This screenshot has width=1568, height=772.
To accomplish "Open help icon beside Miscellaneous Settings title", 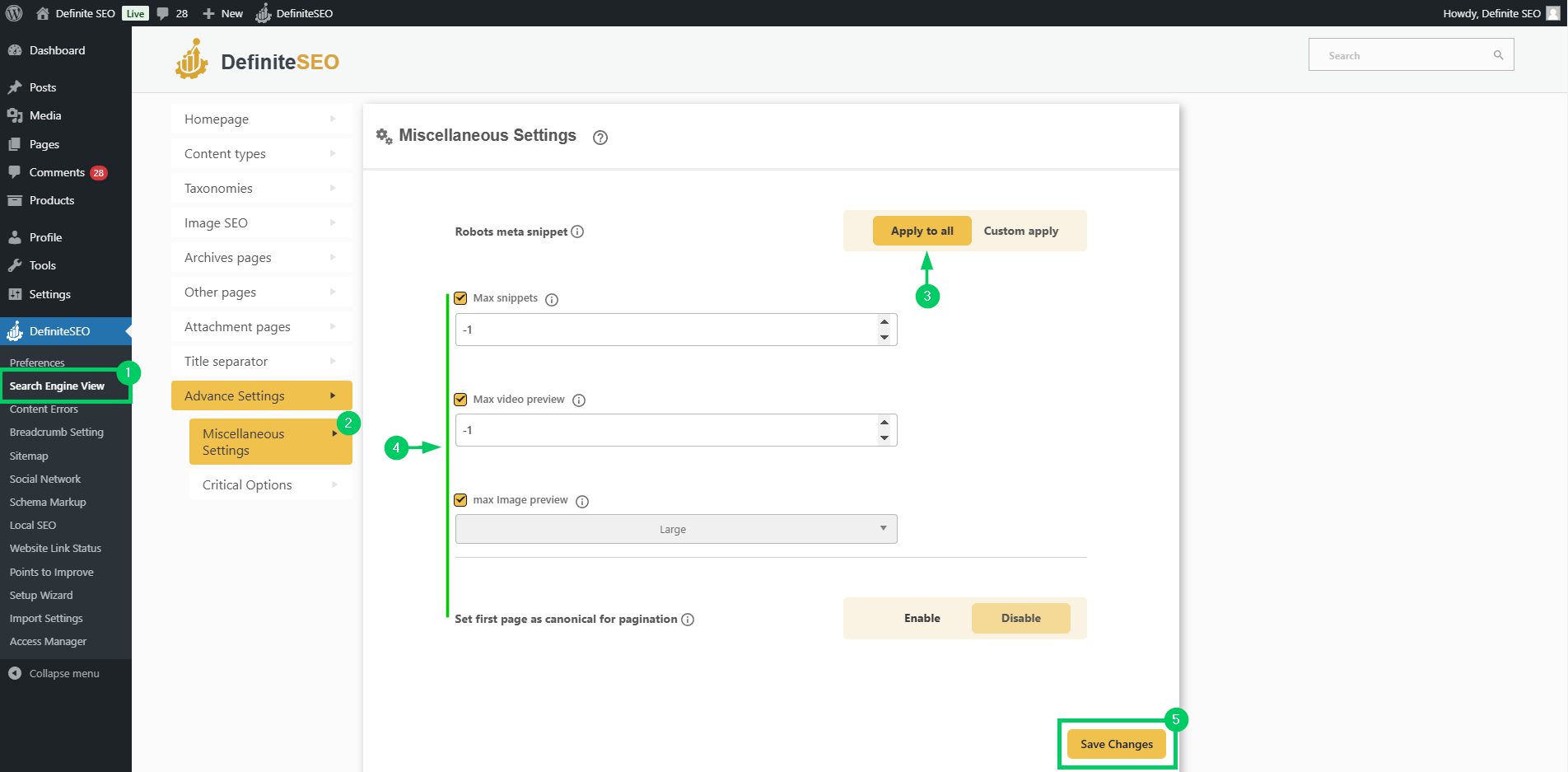I will tap(600, 138).
